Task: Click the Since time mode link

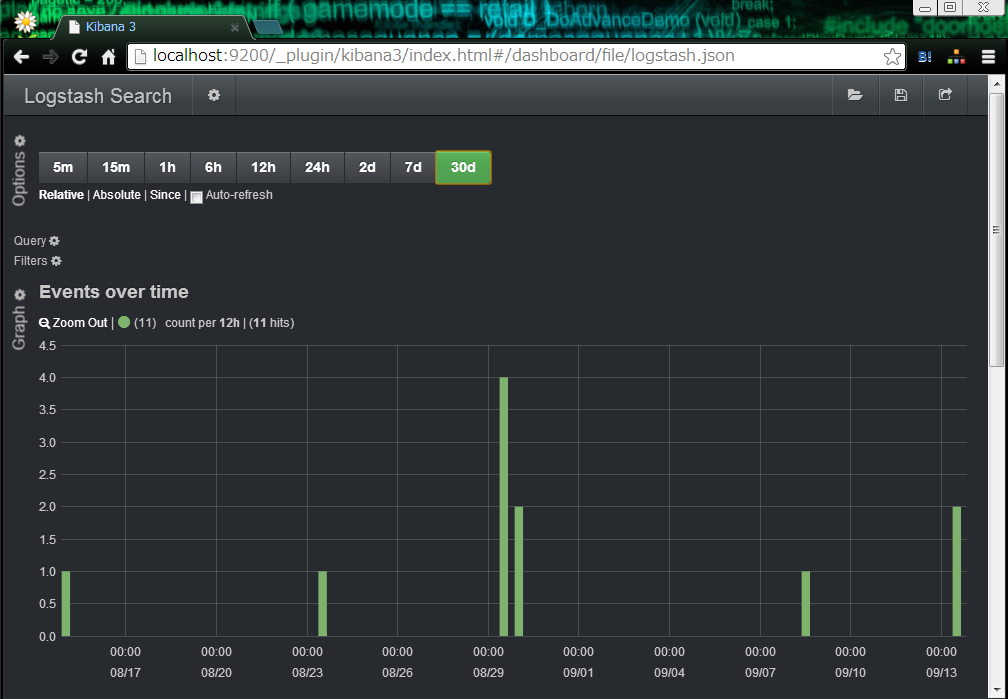Action: coord(165,195)
